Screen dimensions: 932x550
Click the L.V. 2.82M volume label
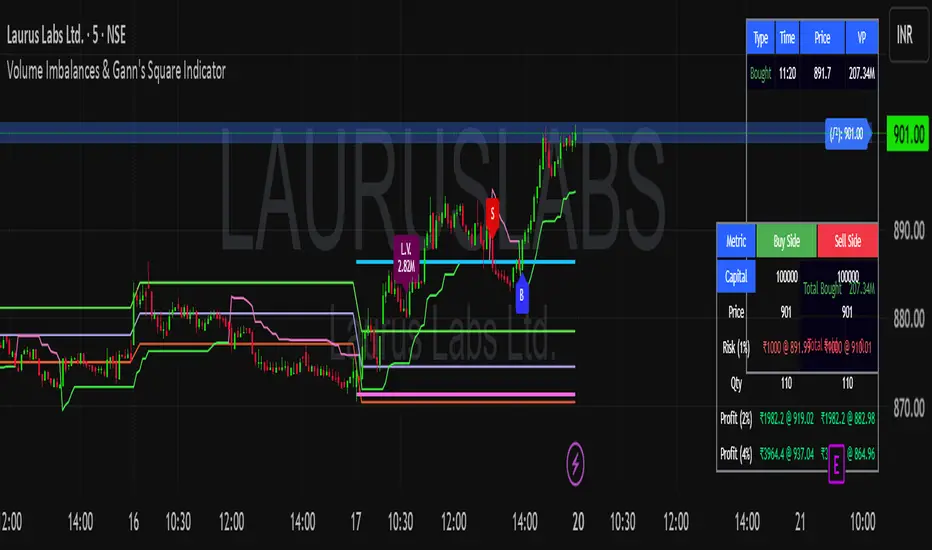[x=407, y=258]
